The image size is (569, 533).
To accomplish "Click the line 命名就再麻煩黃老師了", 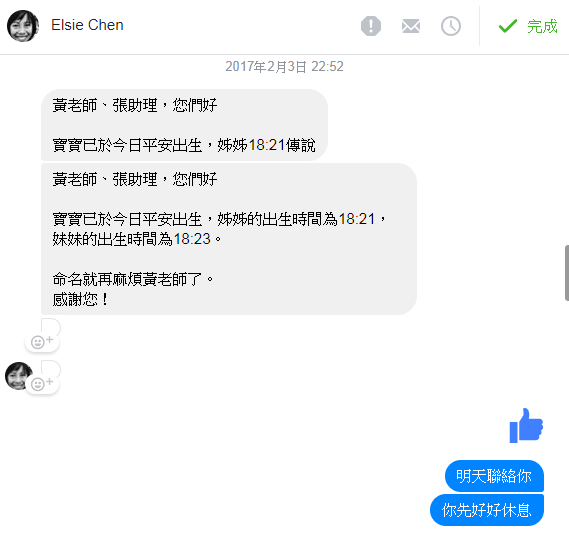I will [x=133, y=279].
